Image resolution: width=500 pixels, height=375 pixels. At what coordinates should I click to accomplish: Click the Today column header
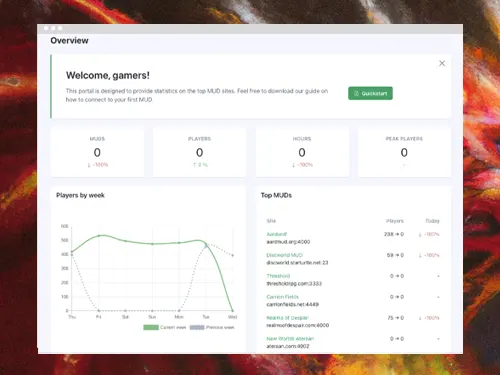coord(432,221)
